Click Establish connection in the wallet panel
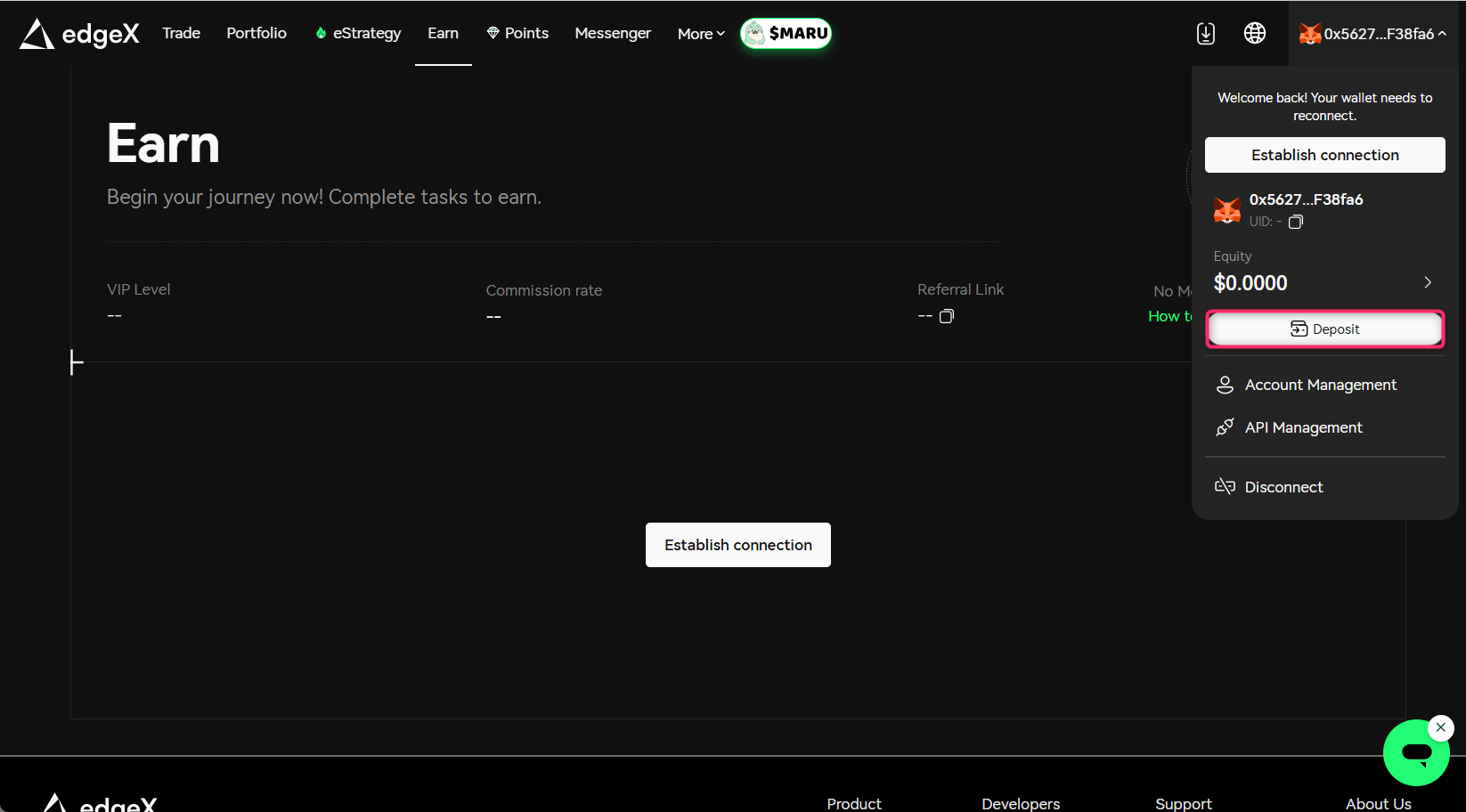This screenshot has height=812, width=1466. tap(1324, 155)
